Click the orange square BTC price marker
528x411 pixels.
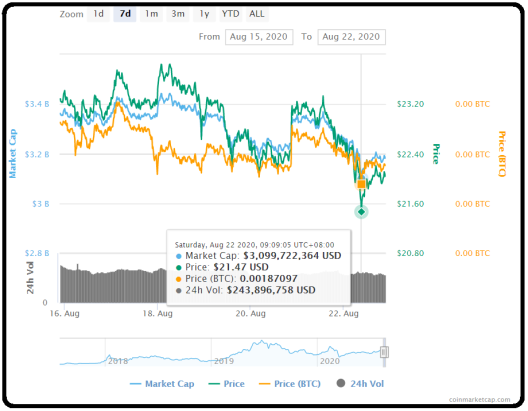[x=361, y=184]
